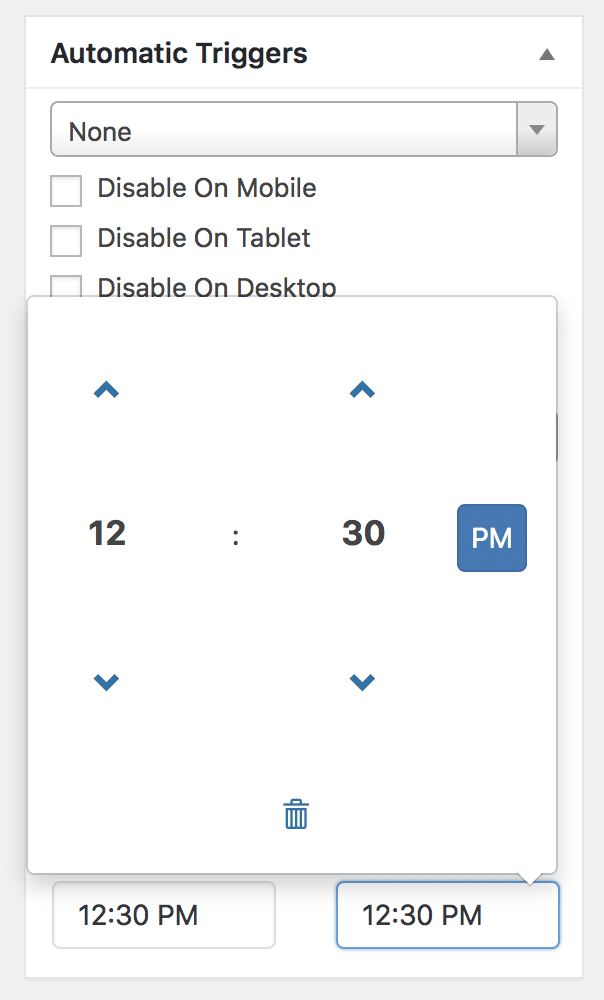The width and height of the screenshot is (604, 1000).
Task: Decrease the hour with the down chevron
Action: [x=106, y=682]
